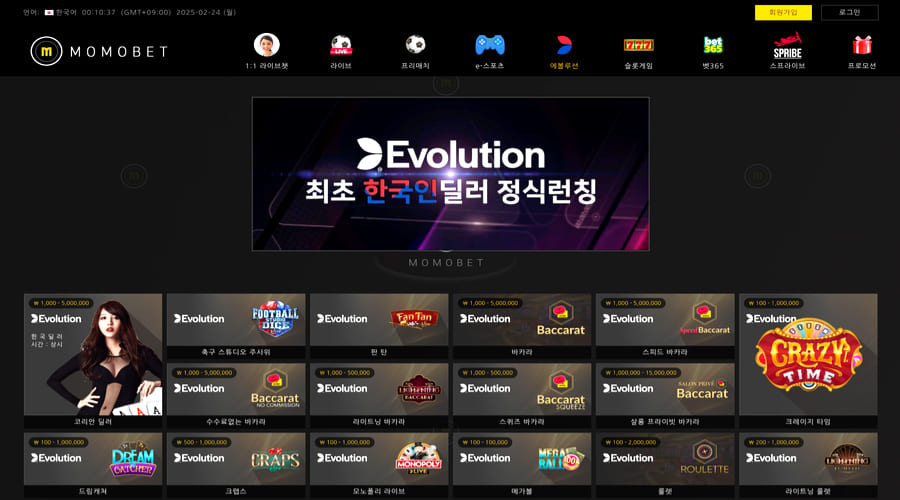Click the 로그인 login button
This screenshot has height=500, width=900.
(849, 13)
